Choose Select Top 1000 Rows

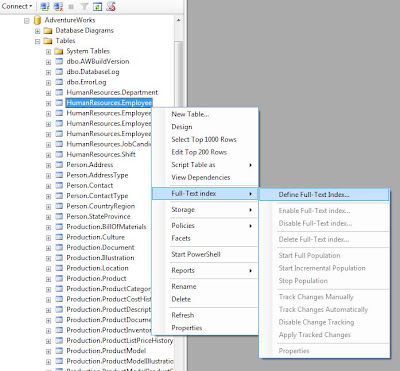[x=205, y=140]
